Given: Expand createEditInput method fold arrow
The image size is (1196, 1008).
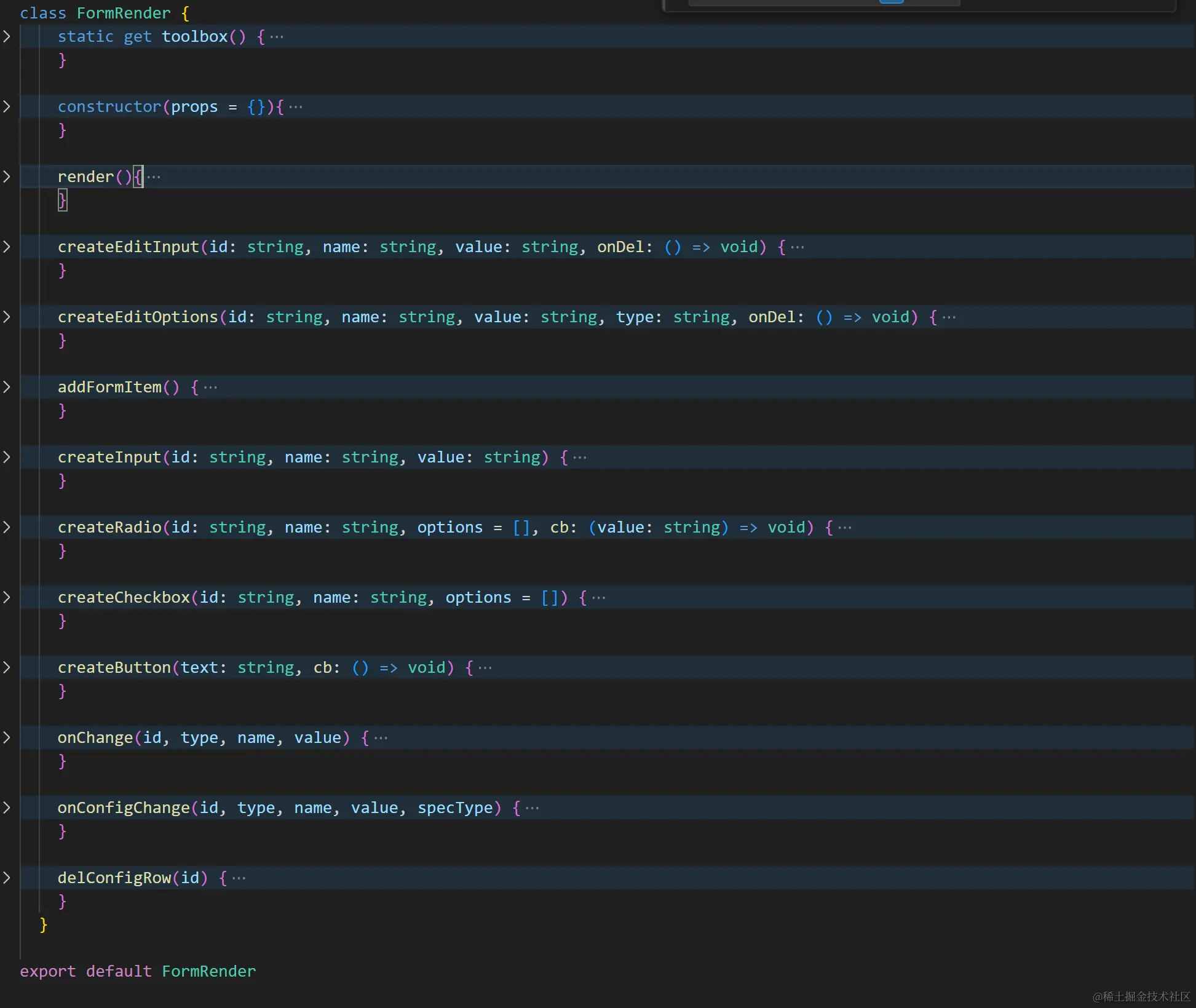Looking at the screenshot, I should coord(7,247).
